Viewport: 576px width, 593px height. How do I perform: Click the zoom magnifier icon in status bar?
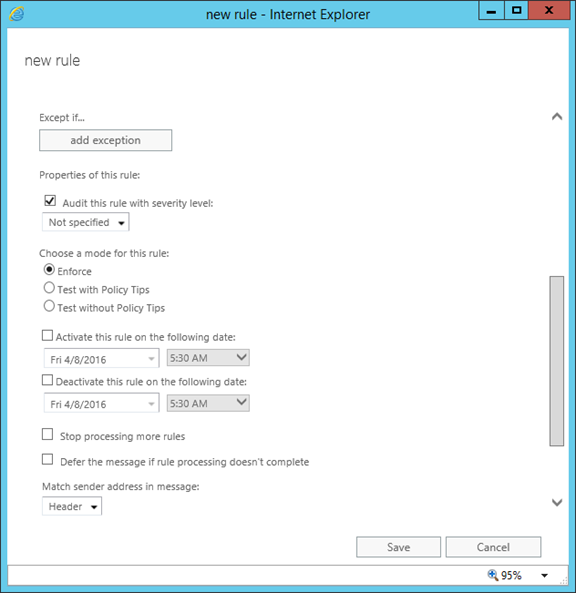pos(492,575)
